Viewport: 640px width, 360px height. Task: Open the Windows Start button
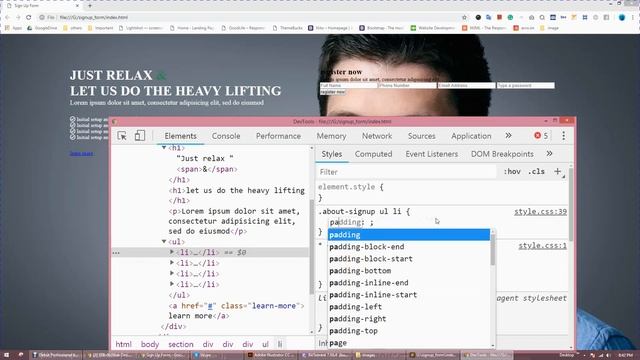pos(7,355)
